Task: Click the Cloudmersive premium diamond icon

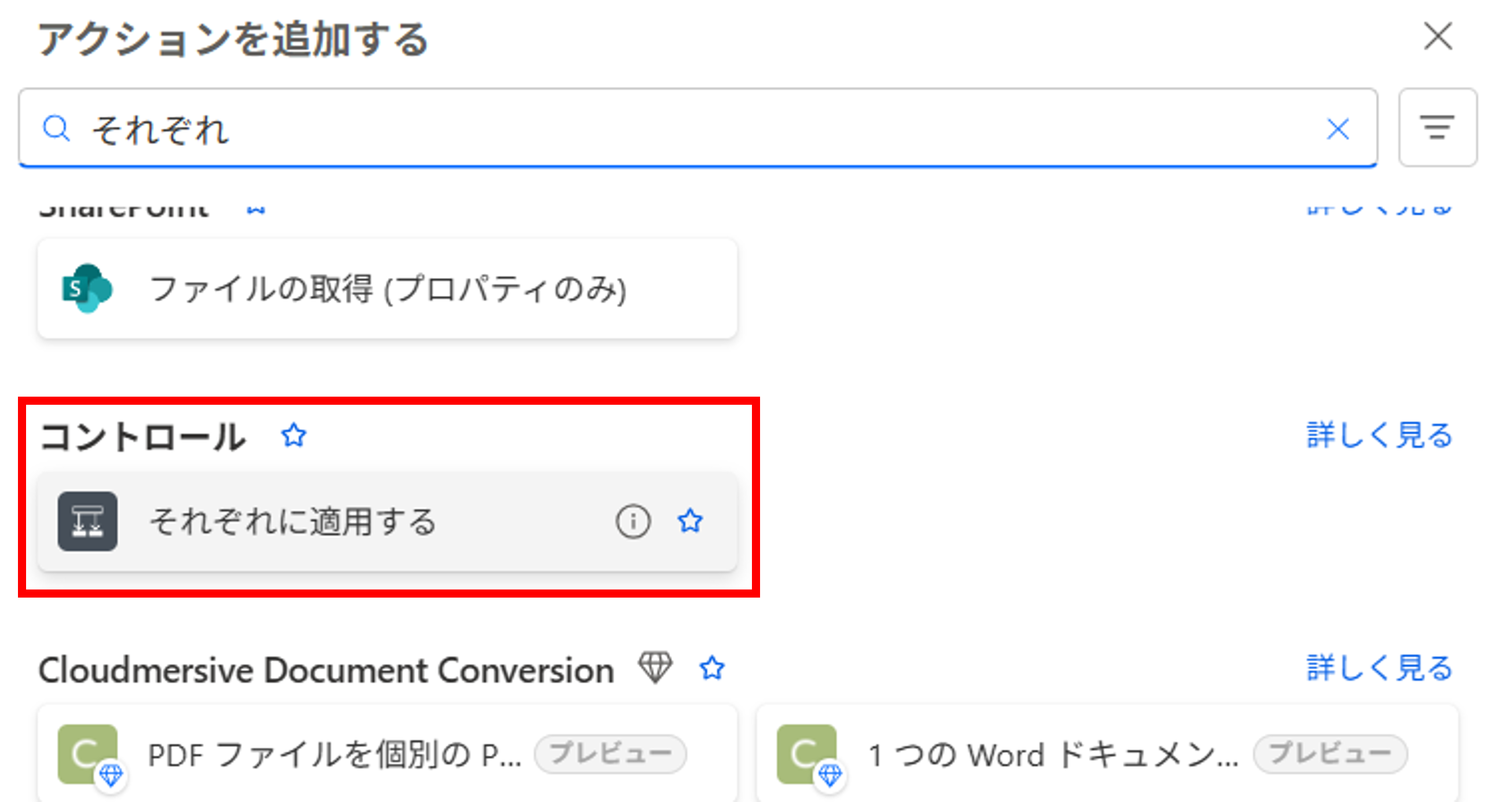Action: click(655, 668)
